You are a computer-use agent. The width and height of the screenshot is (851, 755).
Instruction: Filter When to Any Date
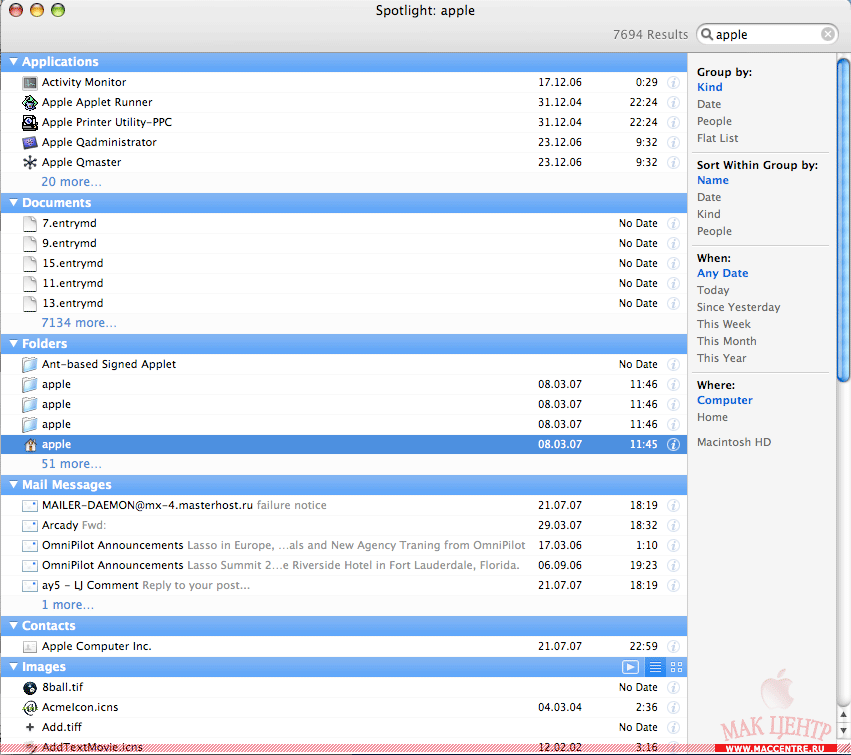click(x=722, y=274)
